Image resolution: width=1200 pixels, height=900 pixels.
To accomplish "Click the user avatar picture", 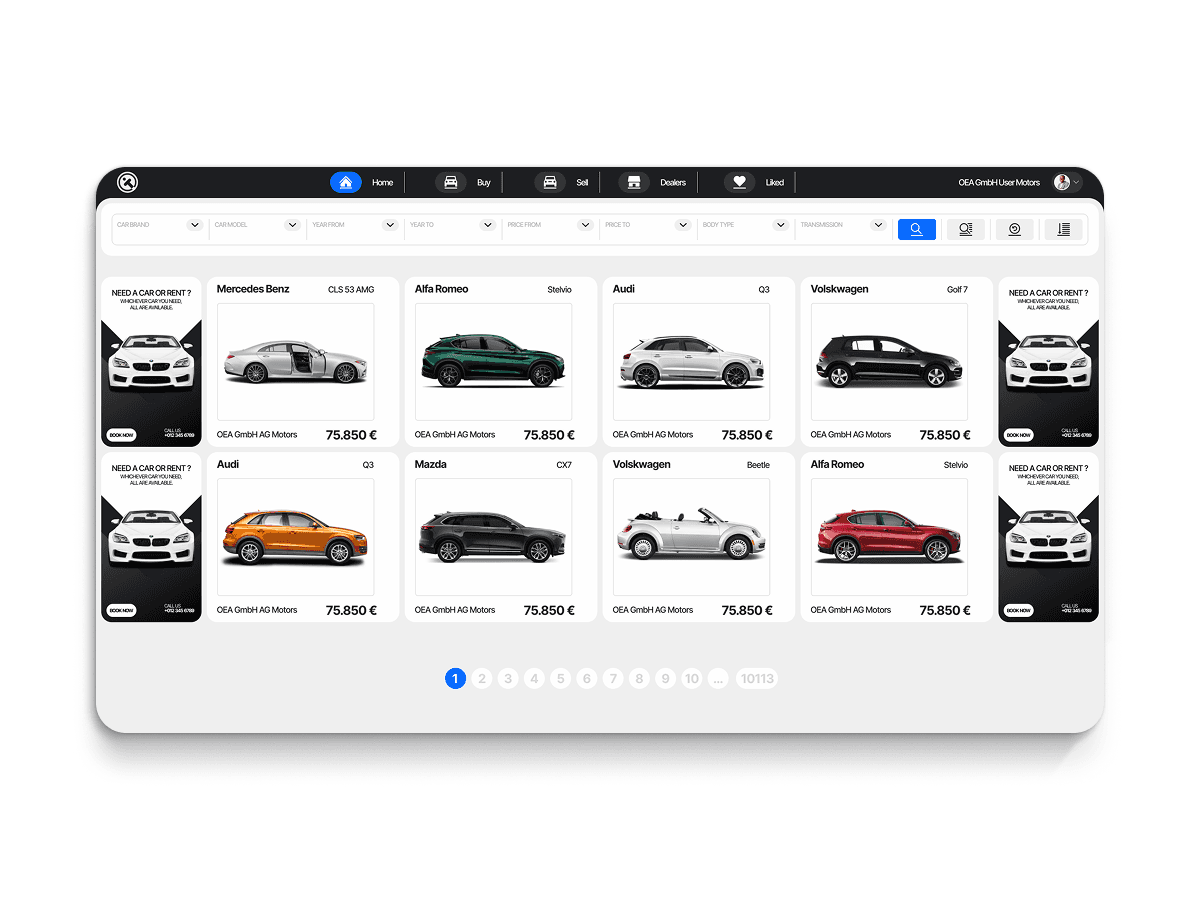I will [1062, 182].
